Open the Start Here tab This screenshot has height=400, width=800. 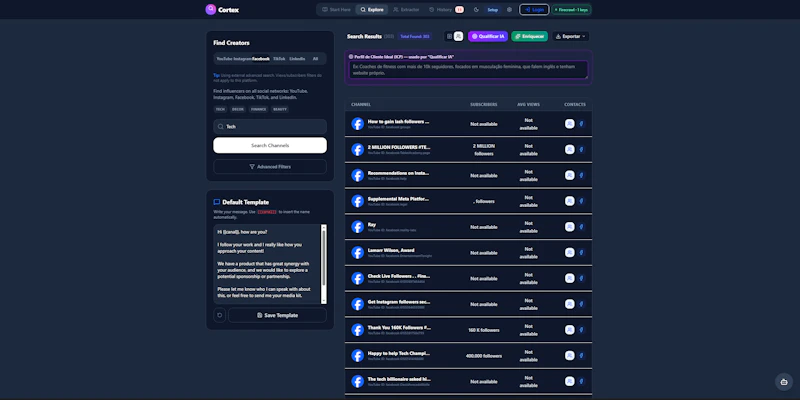[x=336, y=10]
